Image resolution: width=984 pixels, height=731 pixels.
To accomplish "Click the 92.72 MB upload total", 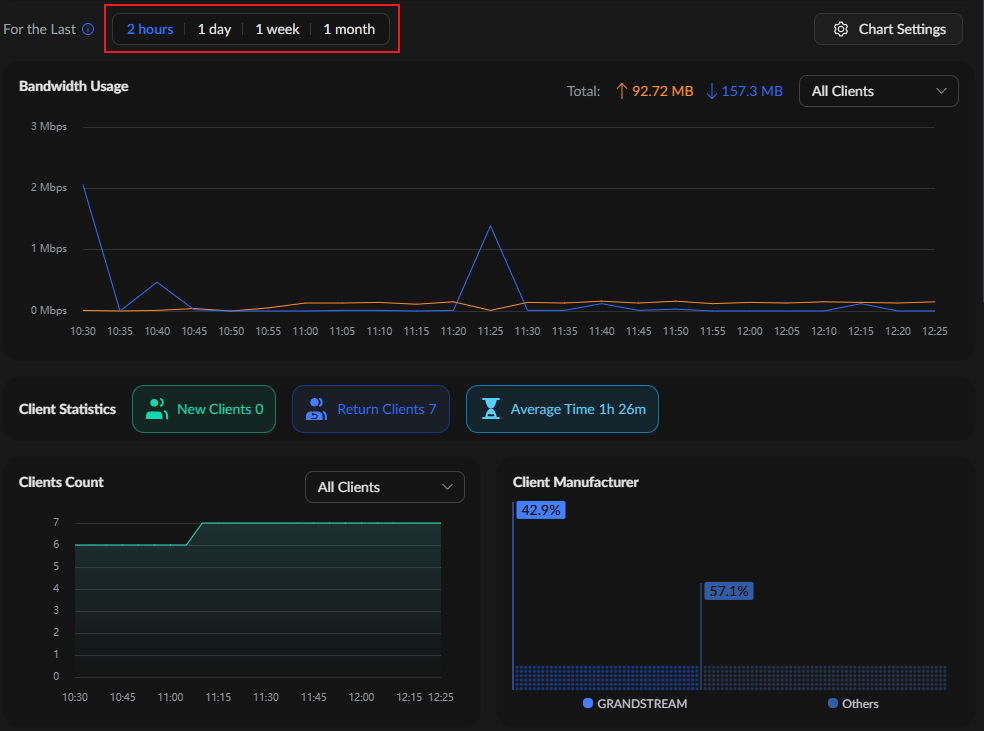I will pos(662,91).
